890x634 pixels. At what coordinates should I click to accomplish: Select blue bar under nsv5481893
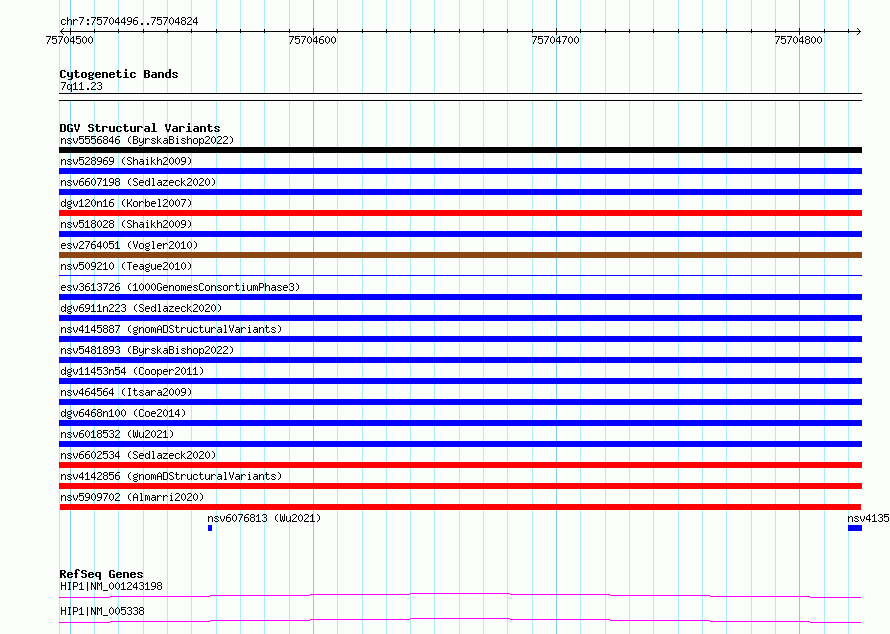(460, 360)
